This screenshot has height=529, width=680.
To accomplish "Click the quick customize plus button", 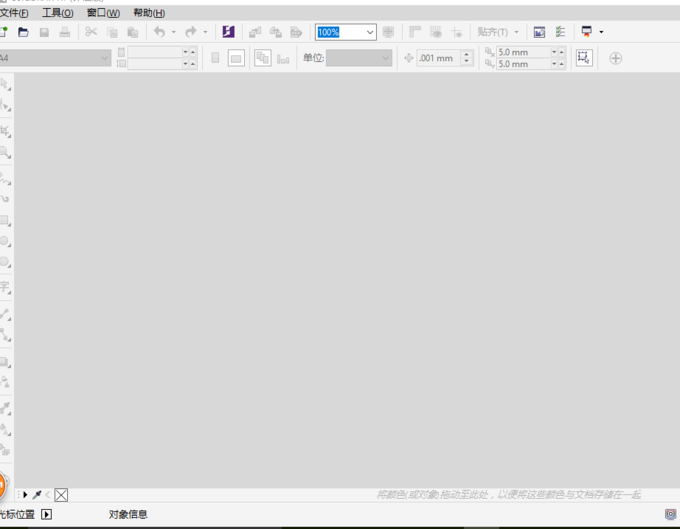I will tap(615, 58).
